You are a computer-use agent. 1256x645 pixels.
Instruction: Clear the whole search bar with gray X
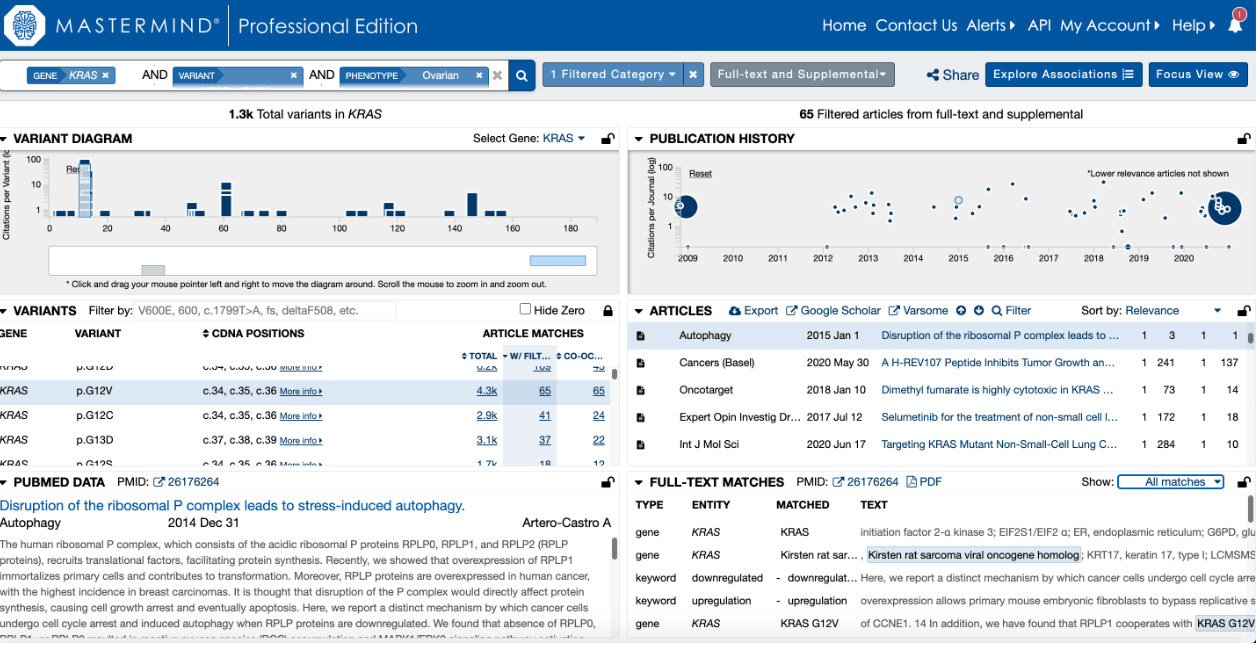[498, 75]
